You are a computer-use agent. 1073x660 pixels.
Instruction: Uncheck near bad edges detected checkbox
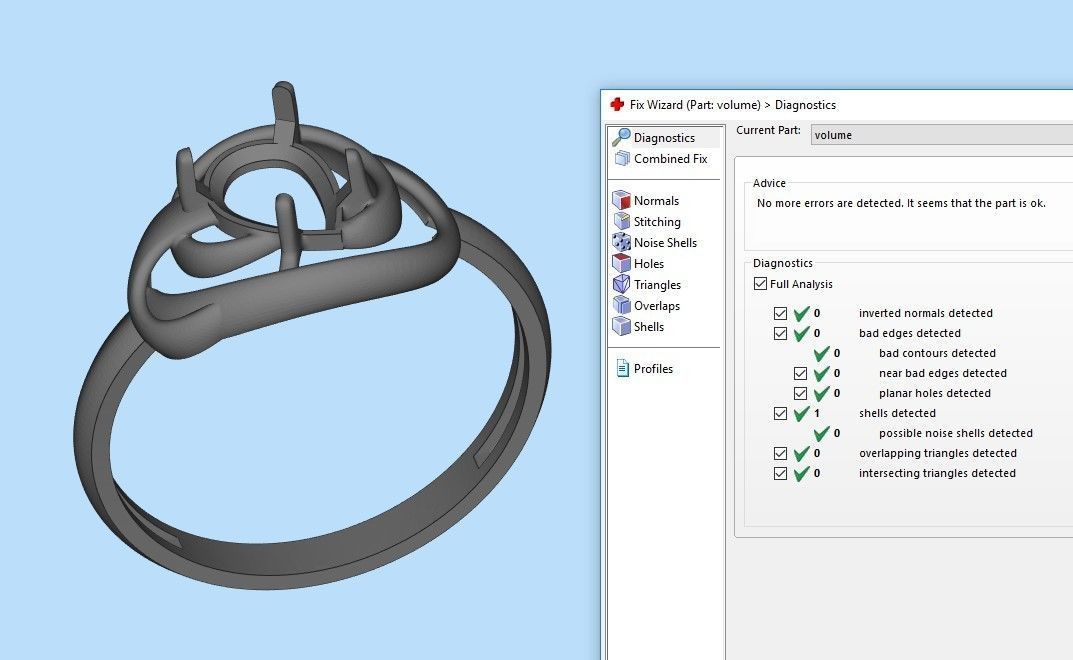click(x=800, y=373)
